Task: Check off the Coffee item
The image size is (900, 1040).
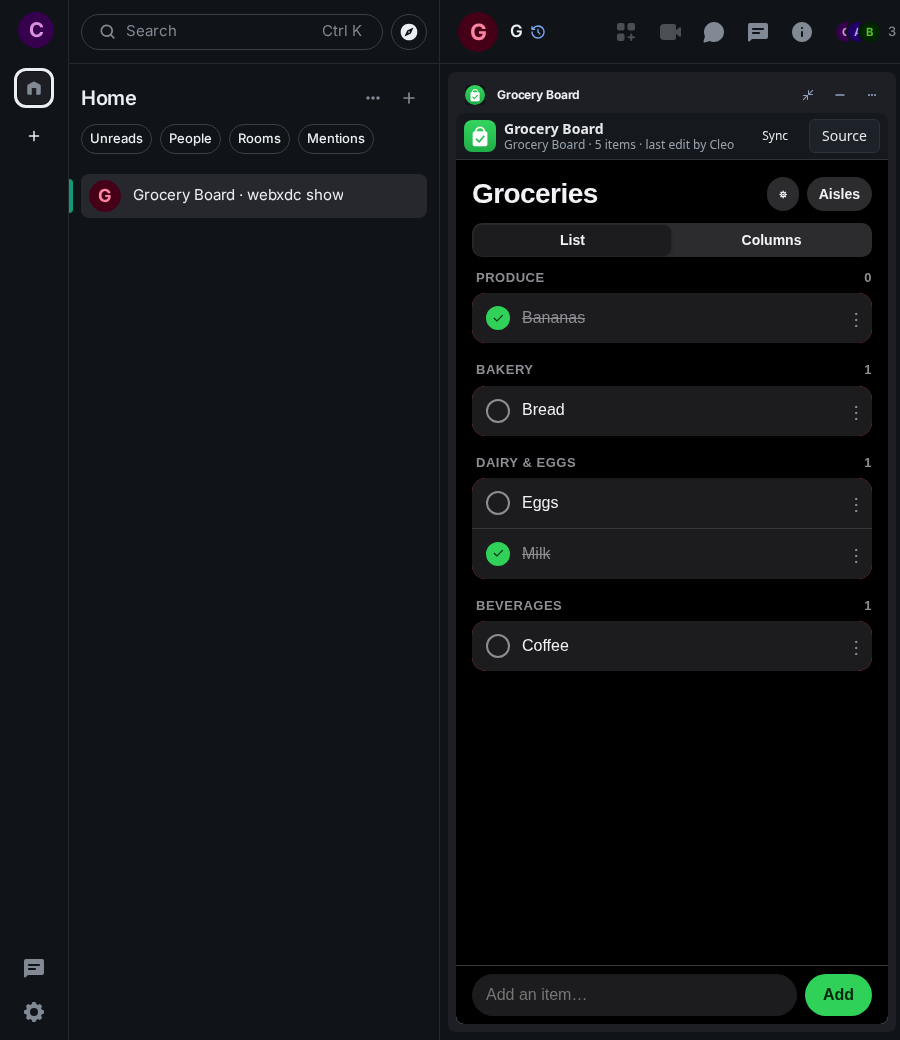Action: 498,646
